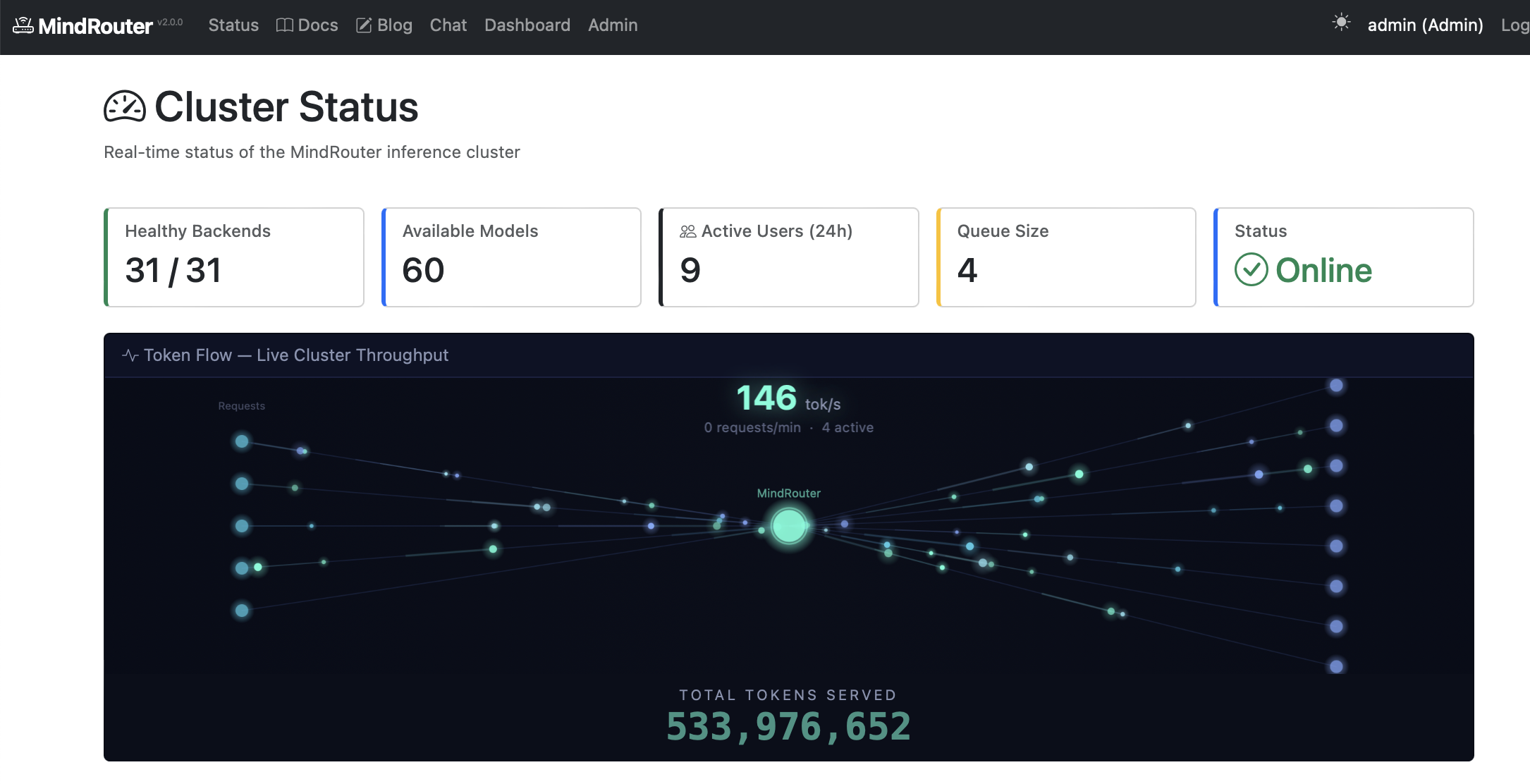Click the Total Tokens Served counter
1530x784 pixels.
click(788, 725)
